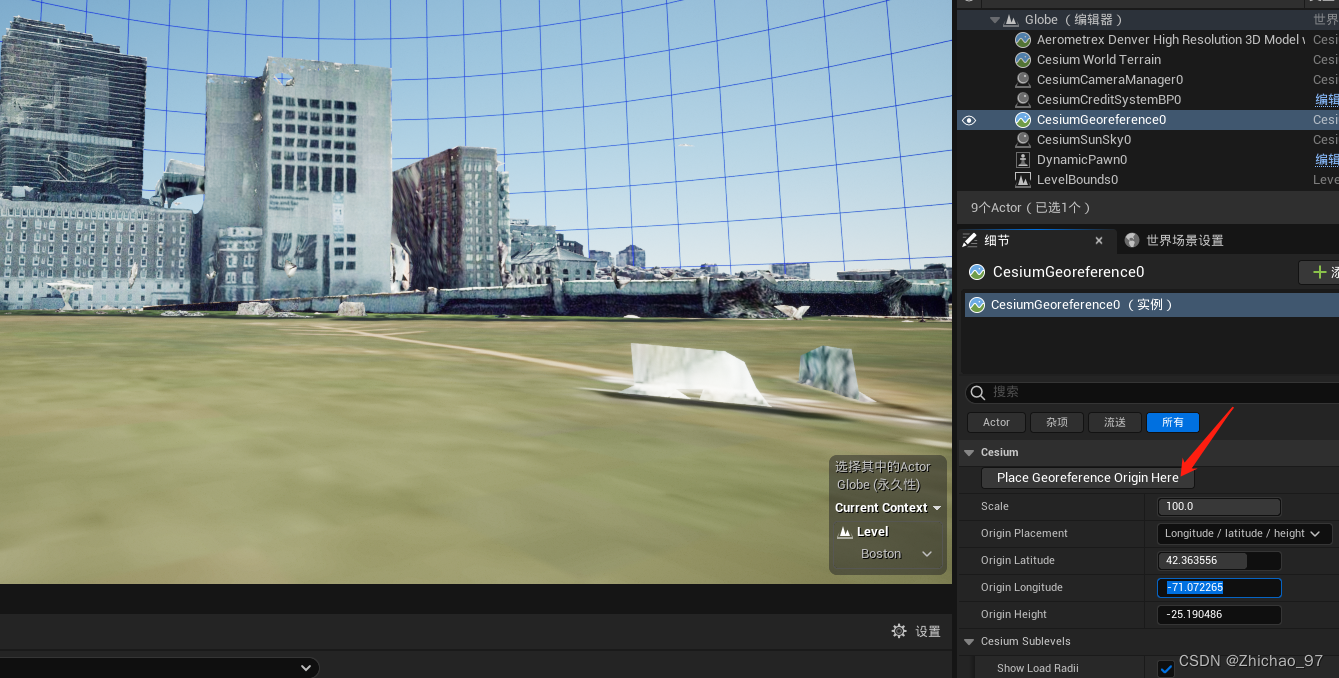Image resolution: width=1339 pixels, height=678 pixels.
Task: Open the Current Context dropdown
Action: click(x=888, y=508)
